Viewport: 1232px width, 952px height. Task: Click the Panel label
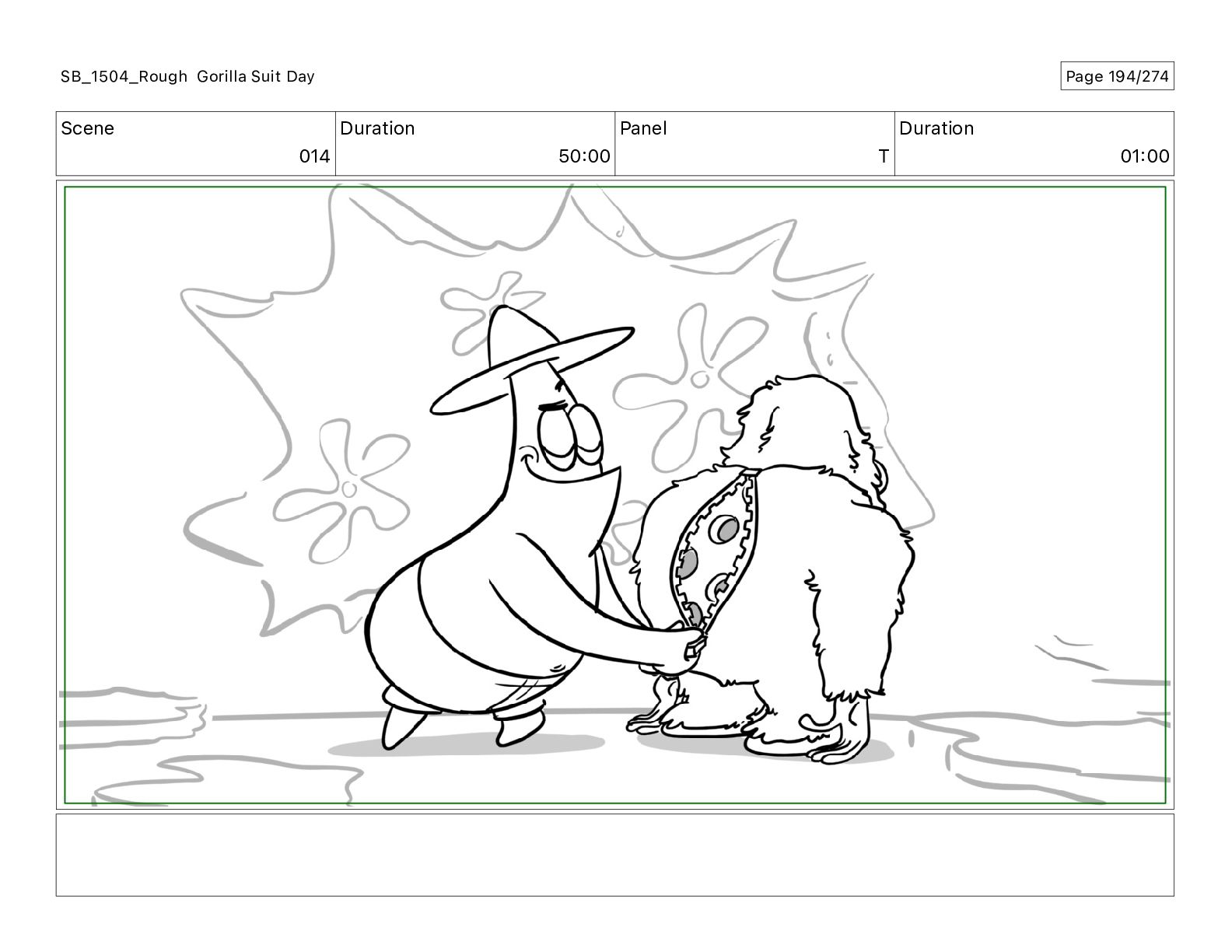point(643,128)
